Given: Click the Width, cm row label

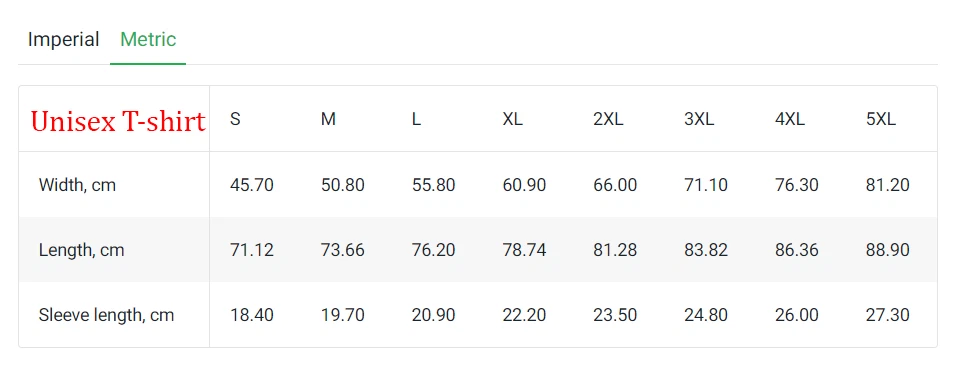Looking at the screenshot, I should point(77,185).
